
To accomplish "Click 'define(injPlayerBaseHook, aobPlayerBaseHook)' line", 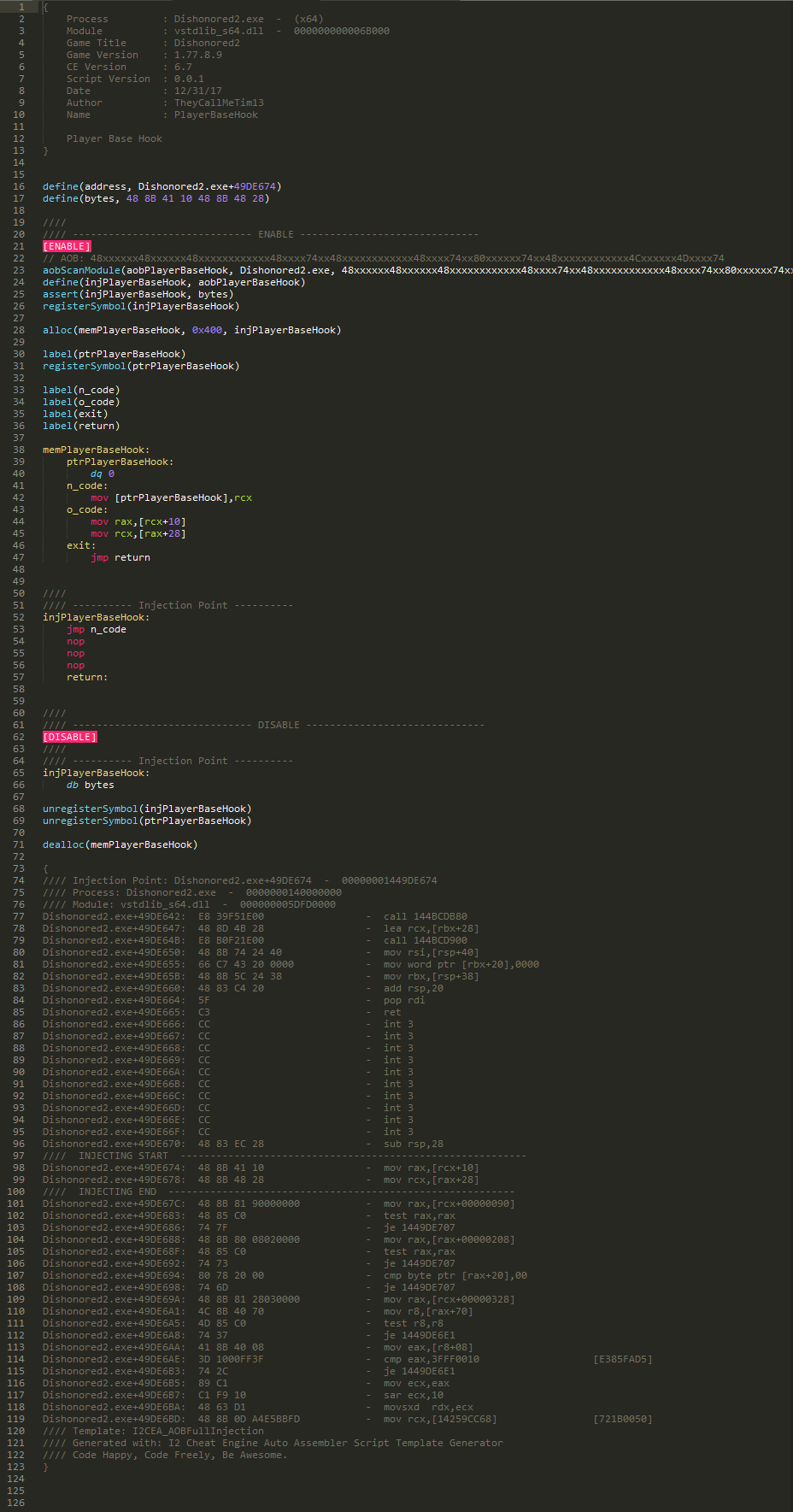I will (x=174, y=282).
